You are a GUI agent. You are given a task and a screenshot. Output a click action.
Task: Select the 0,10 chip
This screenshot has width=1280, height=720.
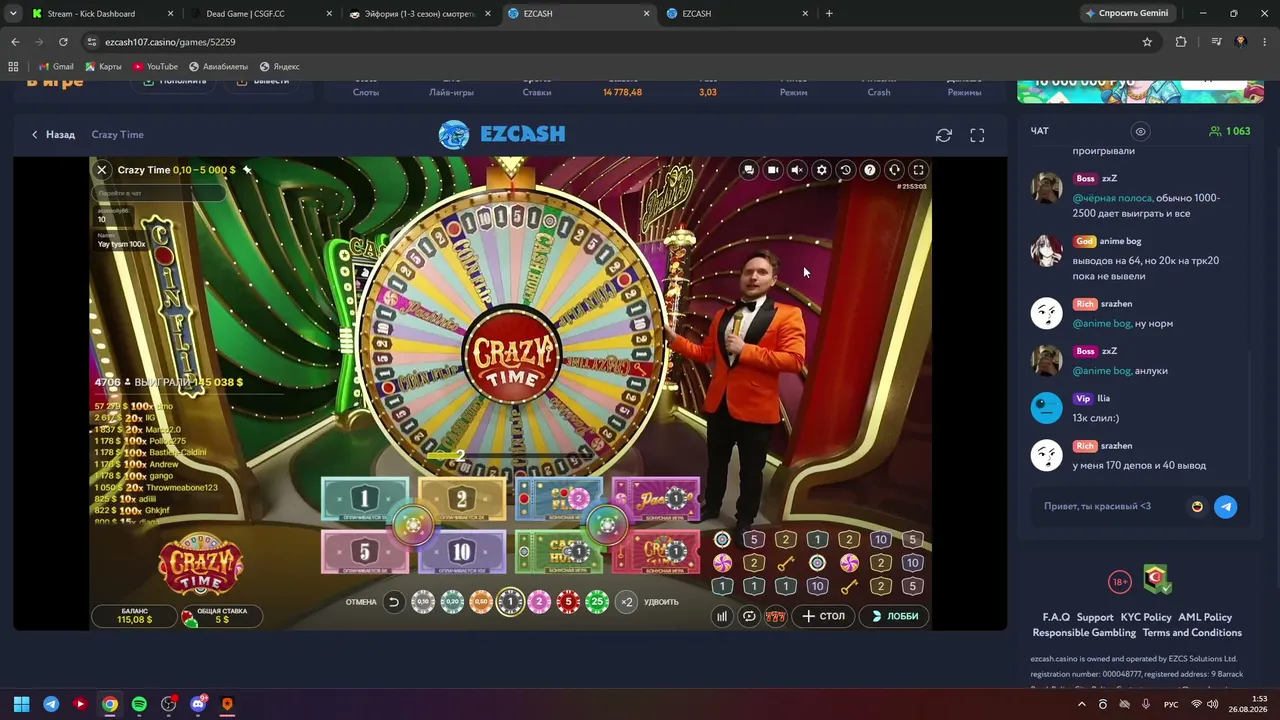point(423,602)
